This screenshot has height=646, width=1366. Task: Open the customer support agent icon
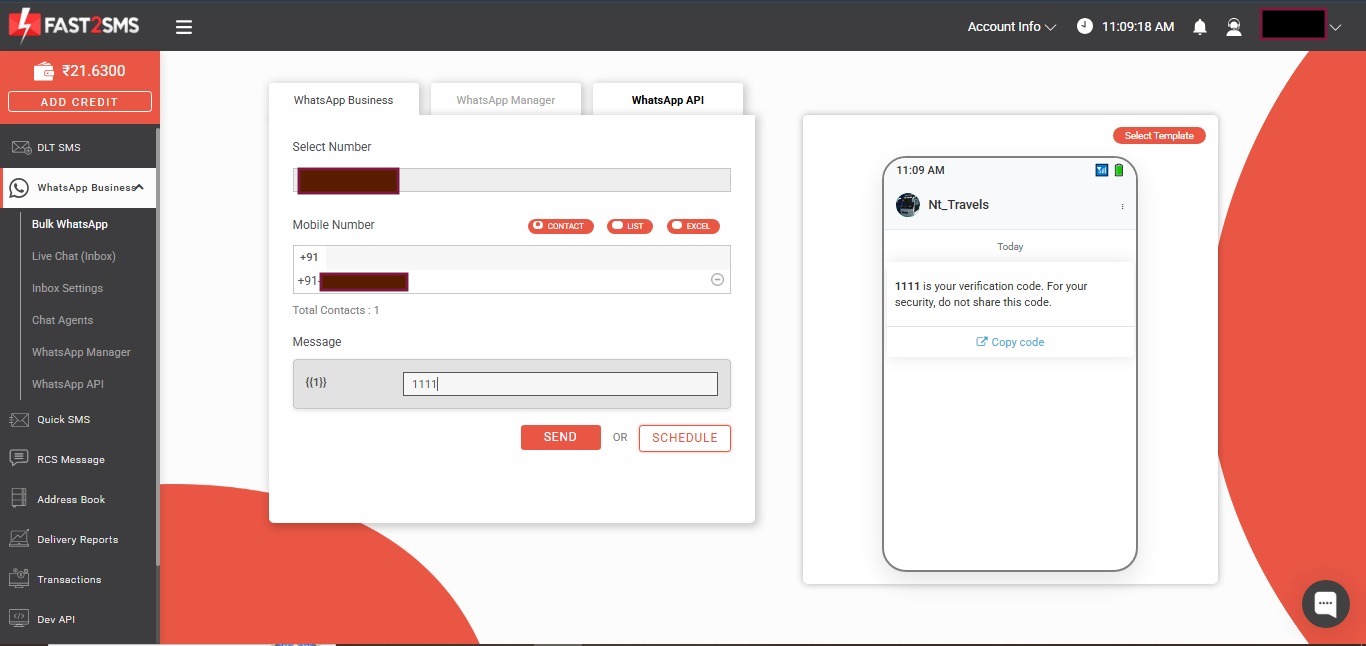[1234, 27]
